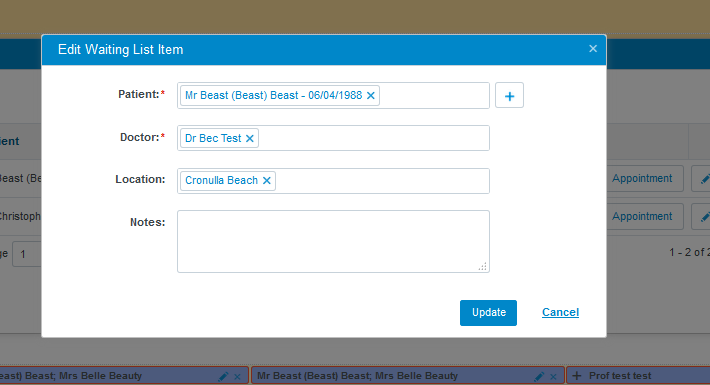The height and width of the screenshot is (385, 710).
Task: Click inside the Location field
Action: tap(333, 181)
